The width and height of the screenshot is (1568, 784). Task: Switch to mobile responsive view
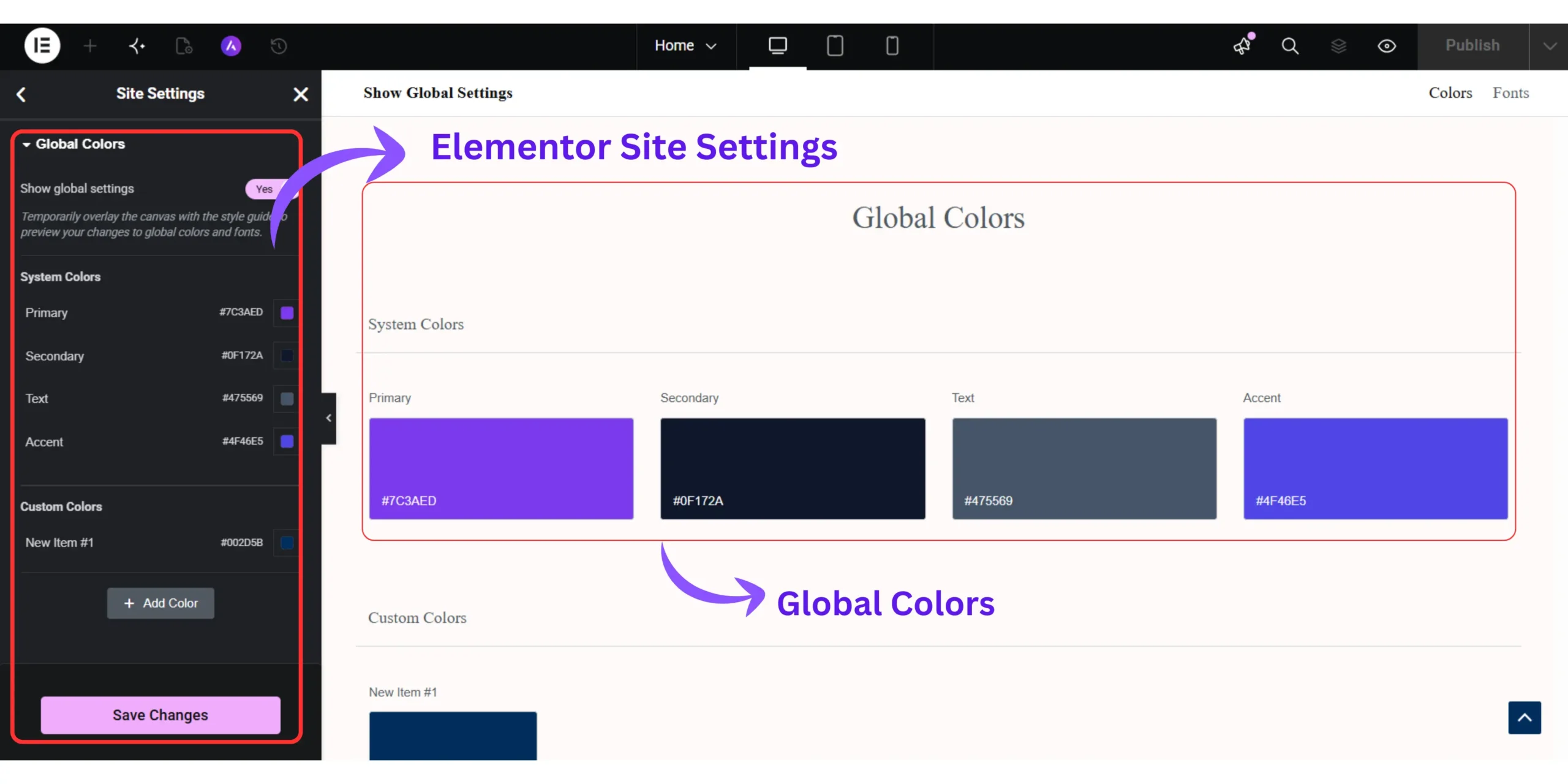(x=892, y=46)
